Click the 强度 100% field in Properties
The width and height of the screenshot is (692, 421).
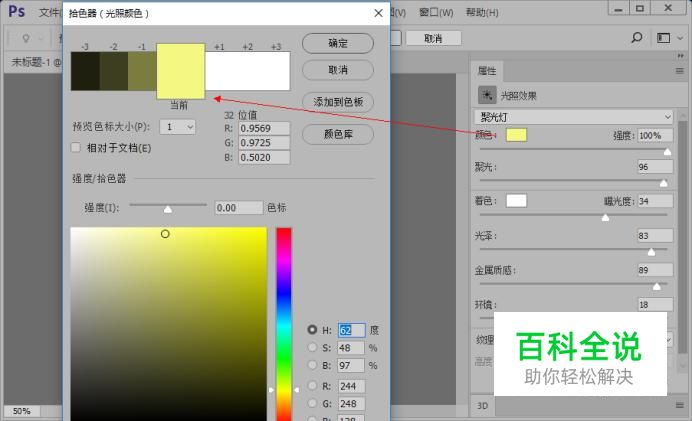(x=655, y=135)
